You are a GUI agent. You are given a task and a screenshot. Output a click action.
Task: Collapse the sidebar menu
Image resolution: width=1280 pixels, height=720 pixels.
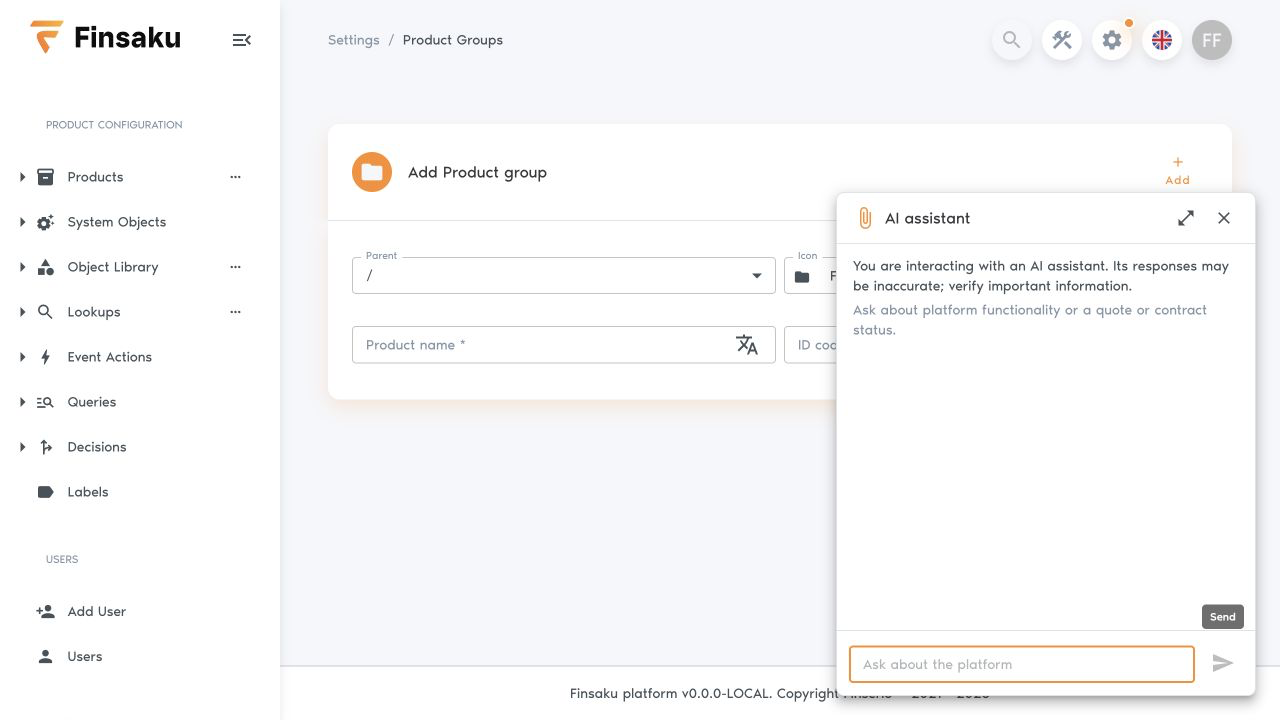[x=241, y=40]
